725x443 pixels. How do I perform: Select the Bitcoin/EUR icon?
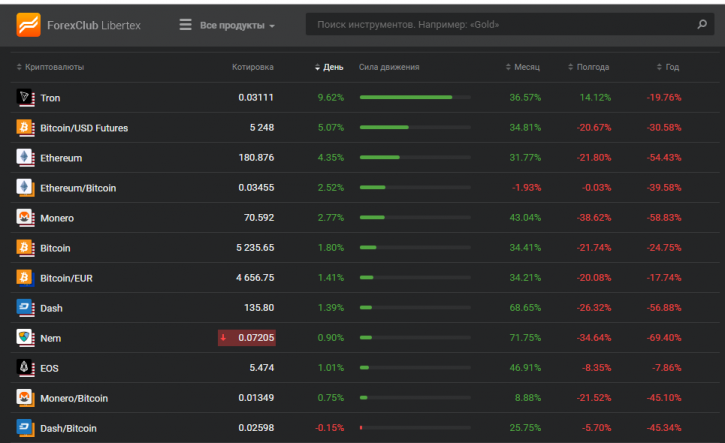25,278
